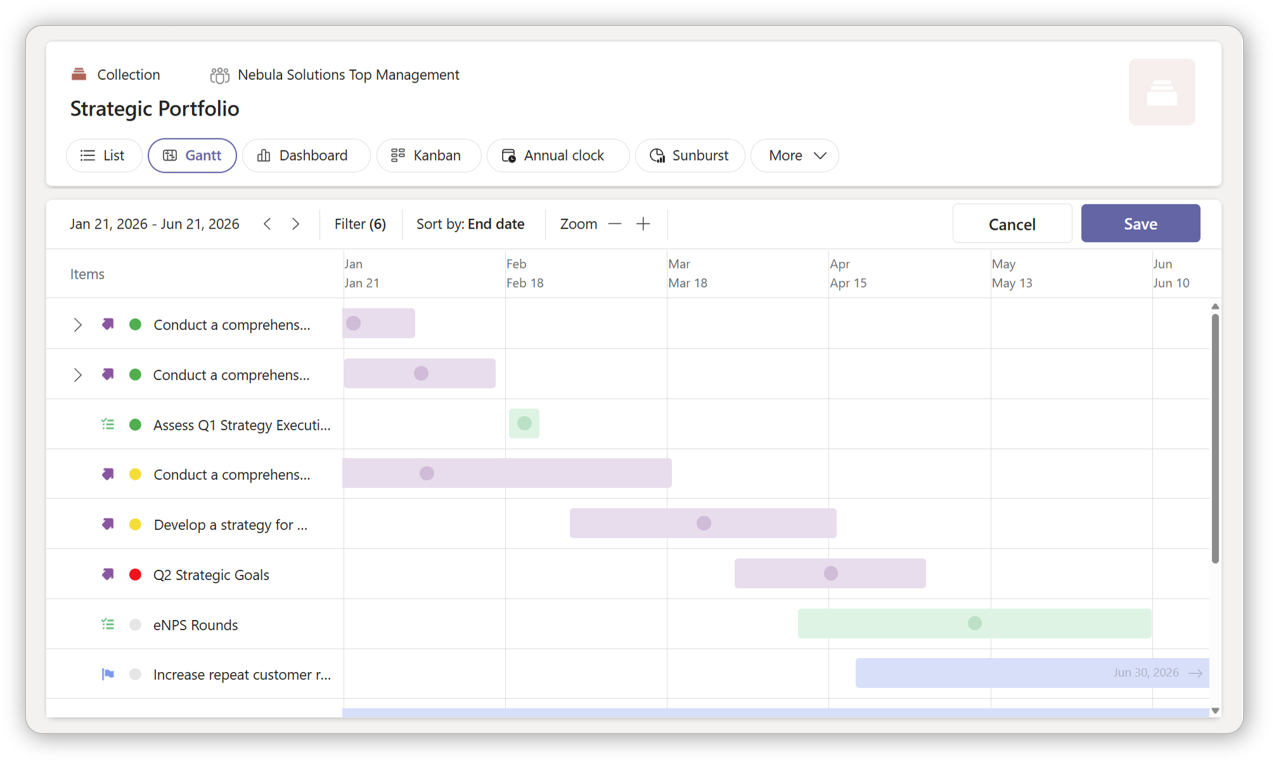Click the blue flag icon beside Increase repeat customer

108,674
